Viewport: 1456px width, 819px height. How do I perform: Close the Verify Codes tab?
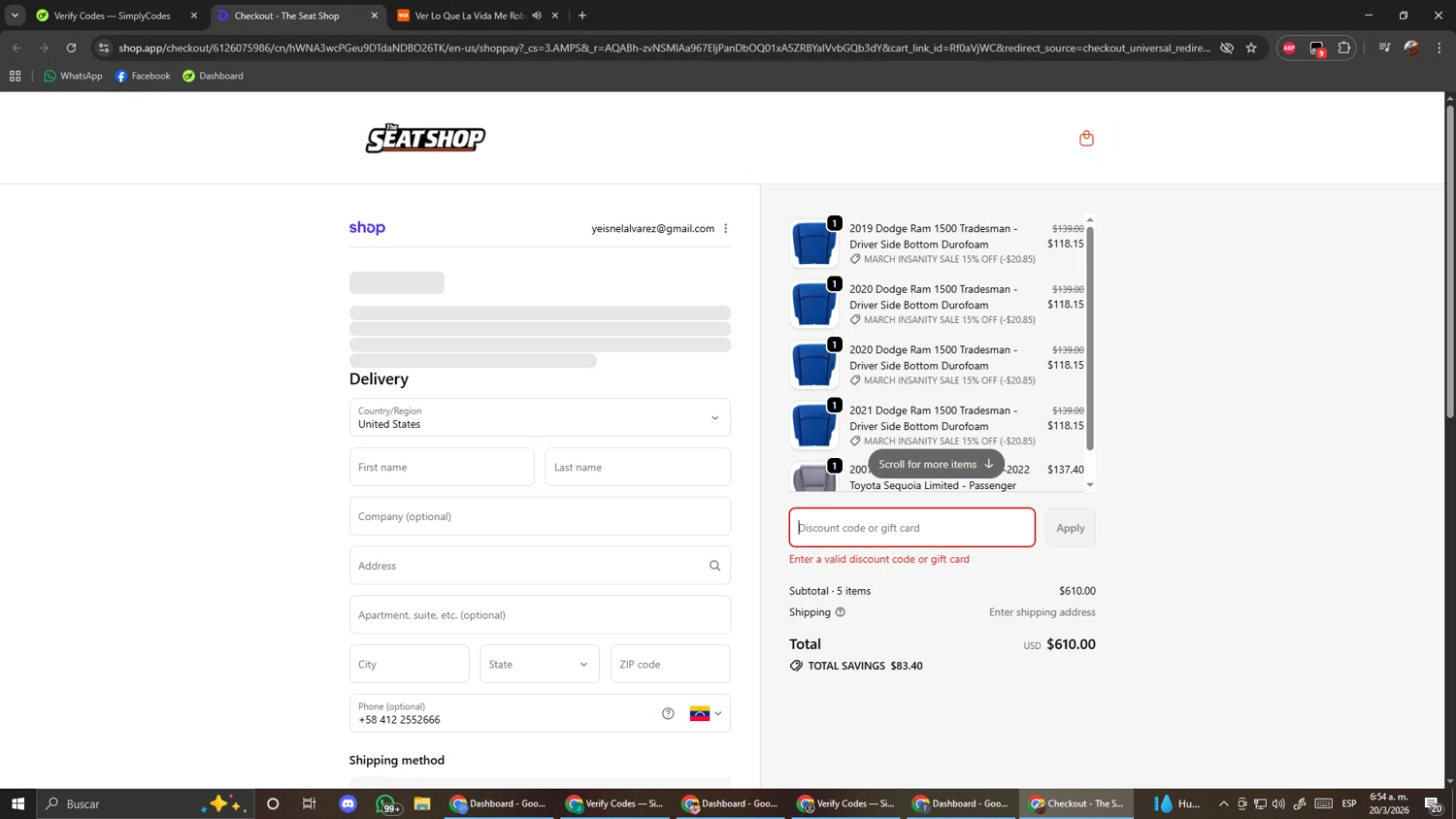tap(194, 16)
